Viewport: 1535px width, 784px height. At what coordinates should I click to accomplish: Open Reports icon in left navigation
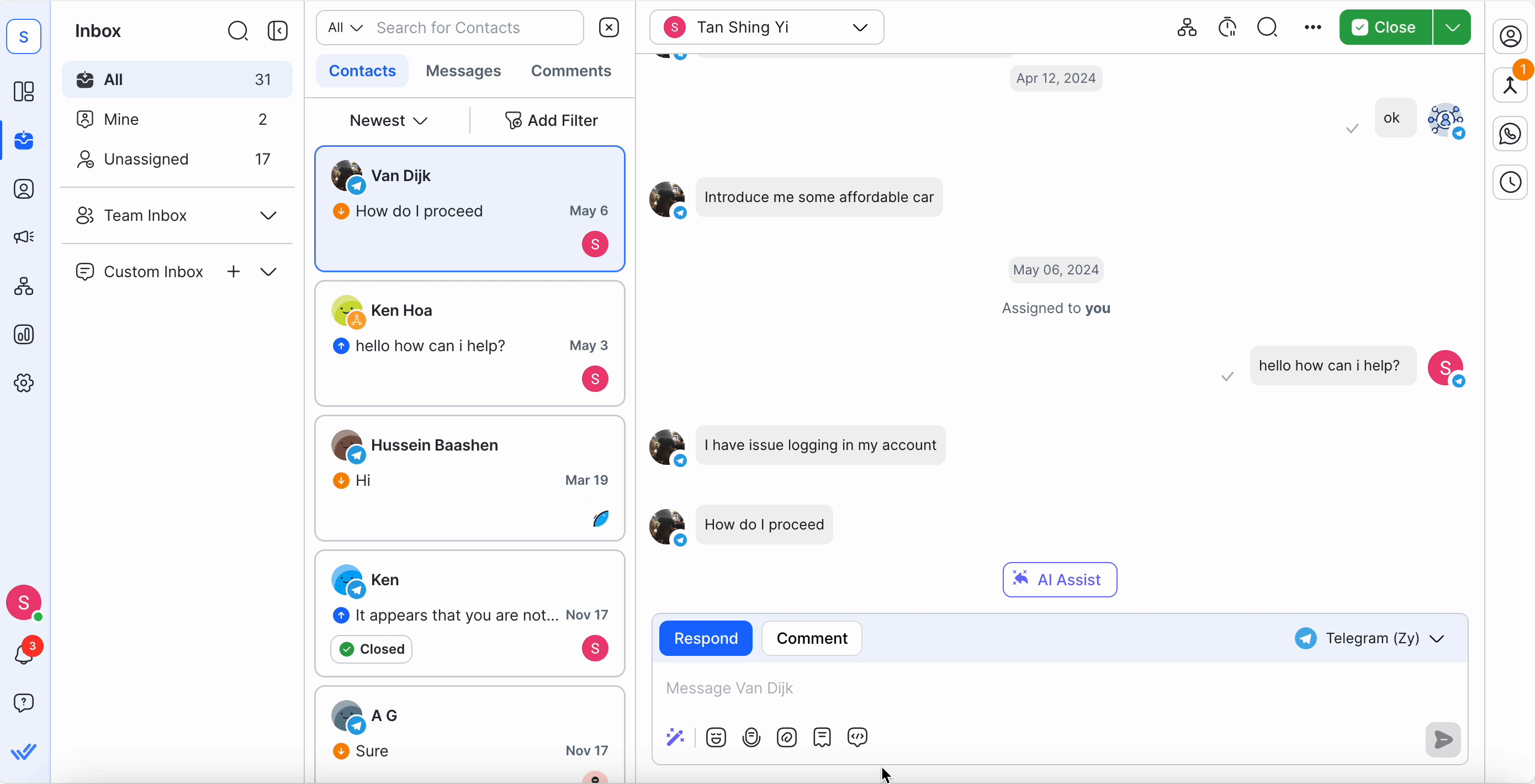[x=24, y=335]
